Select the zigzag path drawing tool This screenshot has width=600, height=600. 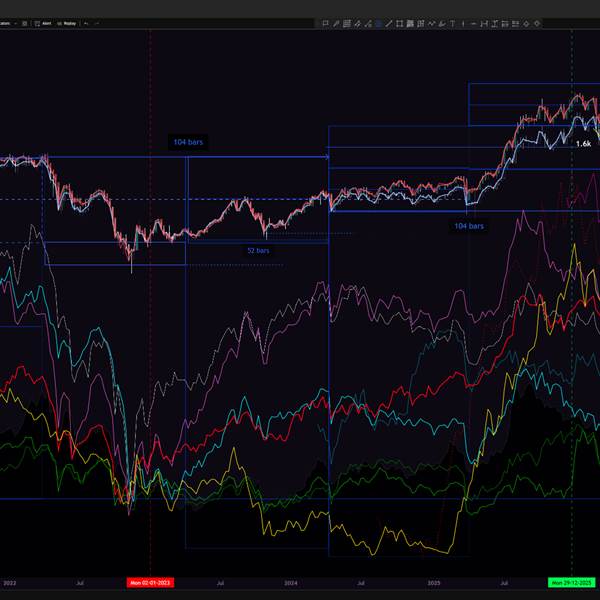click(x=432, y=24)
